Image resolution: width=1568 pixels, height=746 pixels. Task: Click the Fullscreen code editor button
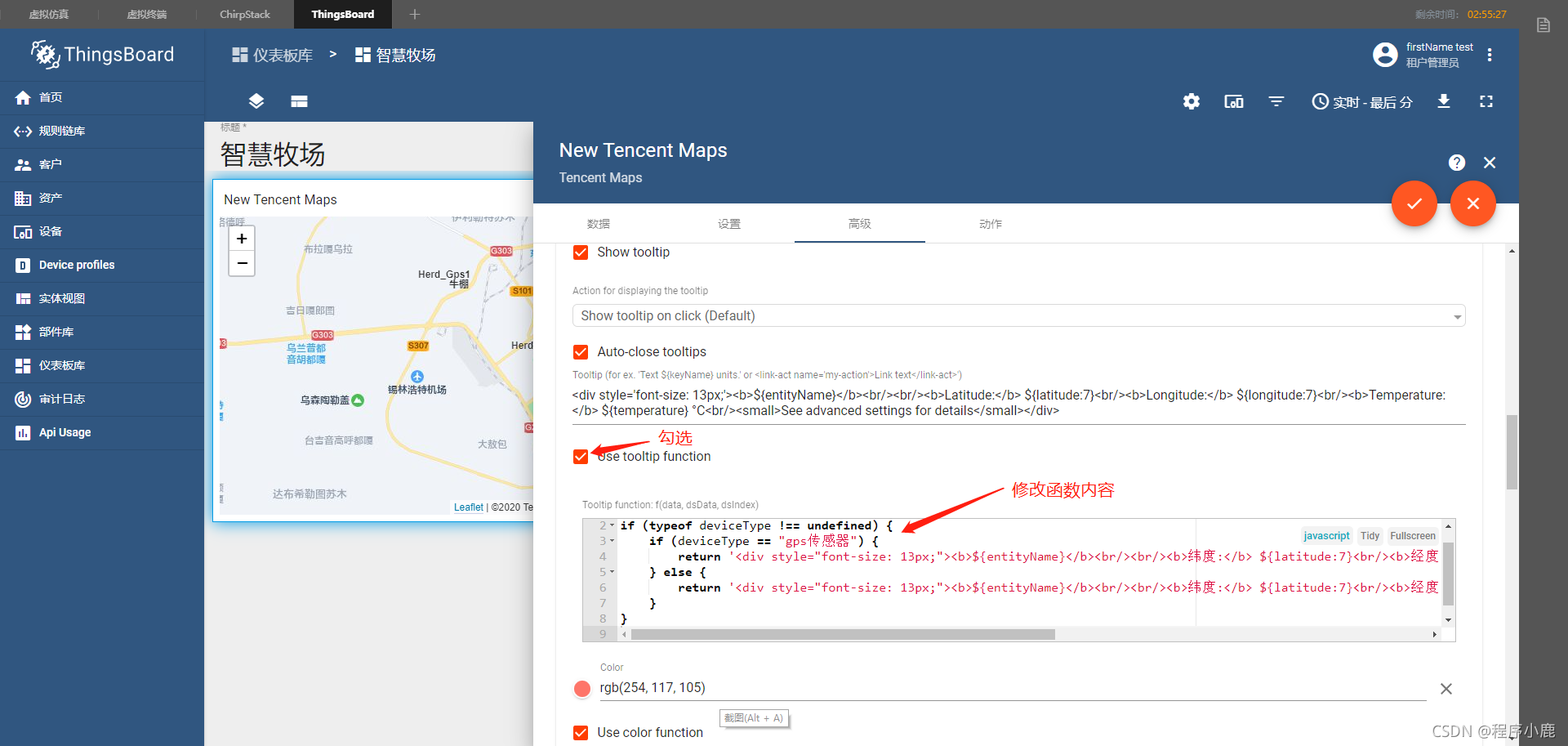click(x=1413, y=536)
